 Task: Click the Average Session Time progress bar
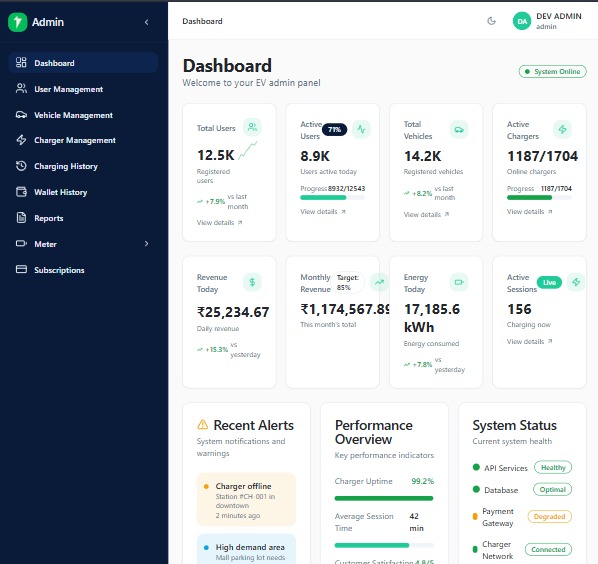point(384,545)
